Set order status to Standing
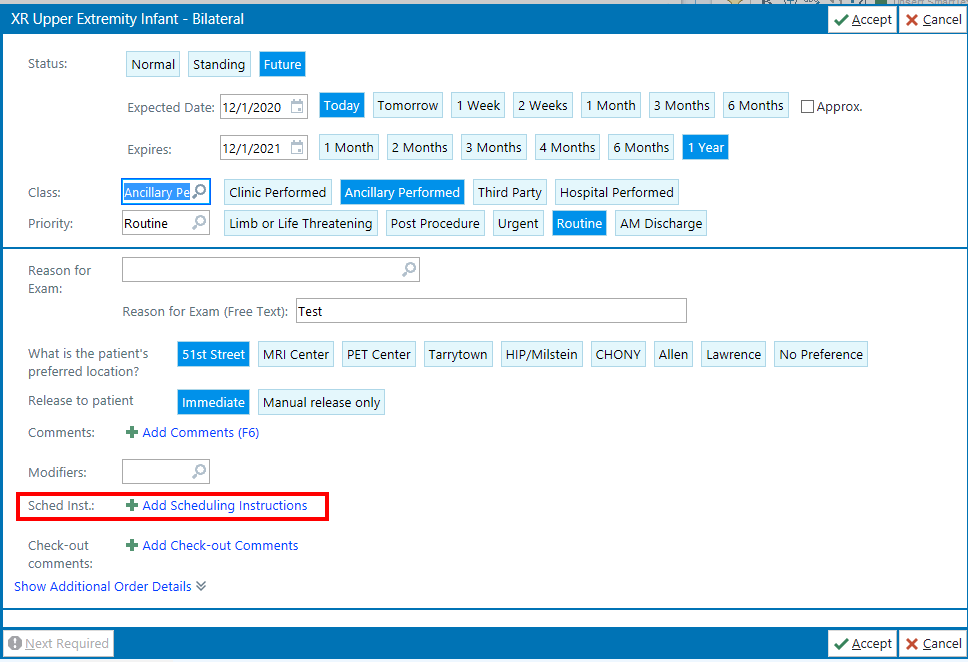Image resolution: width=968 pixels, height=662 pixels. tap(219, 64)
